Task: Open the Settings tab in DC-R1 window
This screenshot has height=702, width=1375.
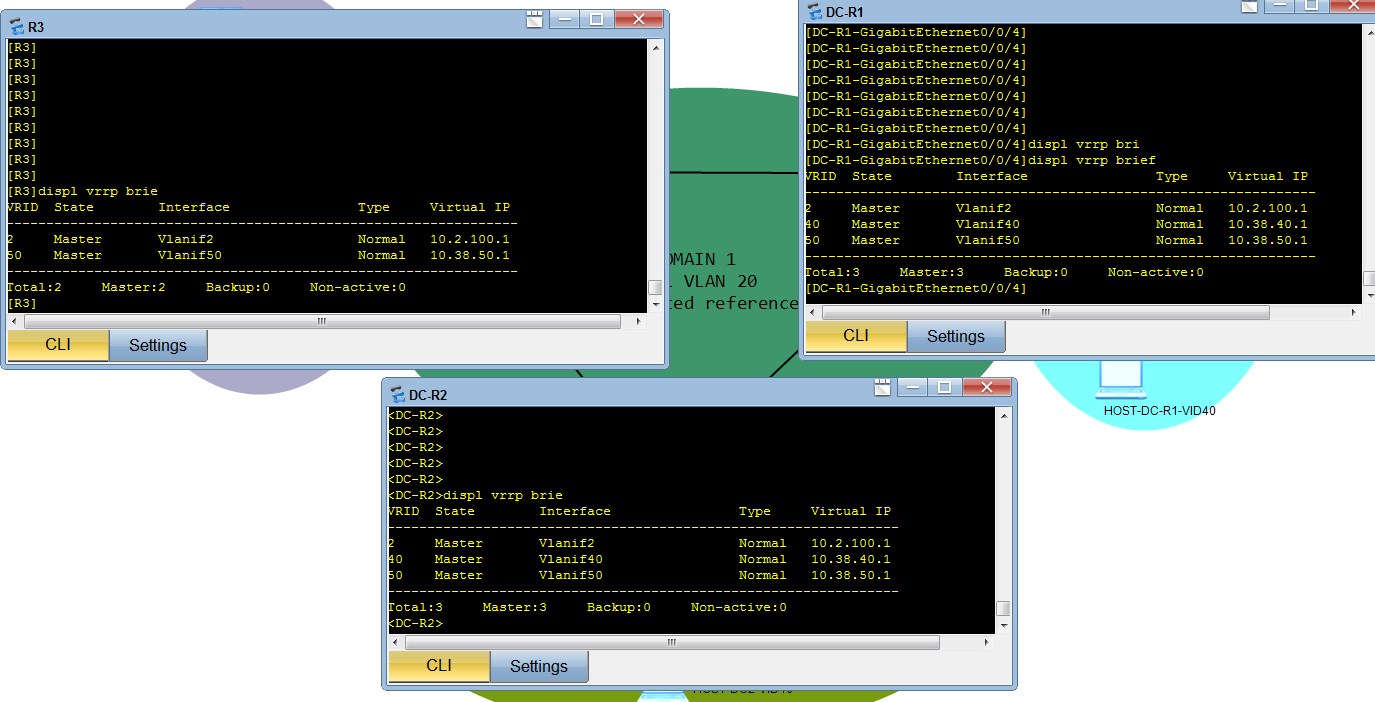Action: [956, 336]
